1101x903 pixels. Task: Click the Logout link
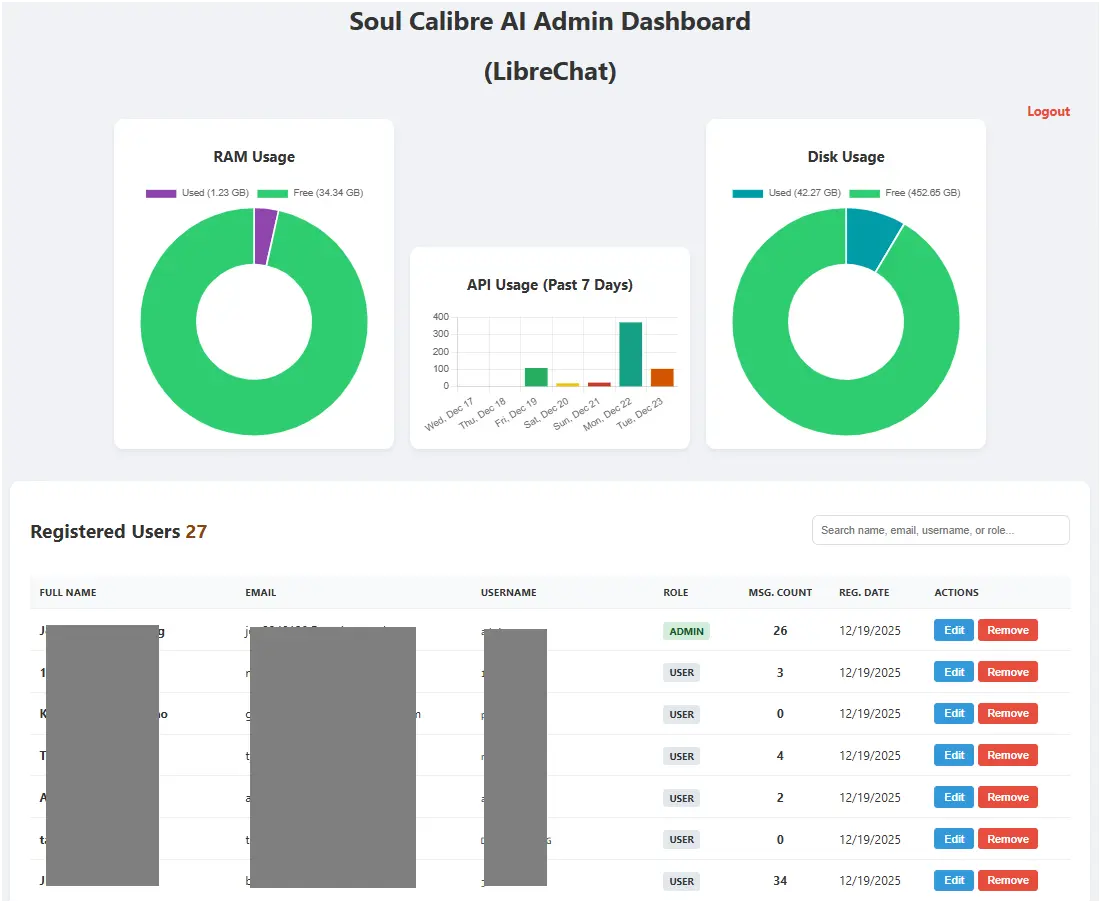tap(1048, 112)
